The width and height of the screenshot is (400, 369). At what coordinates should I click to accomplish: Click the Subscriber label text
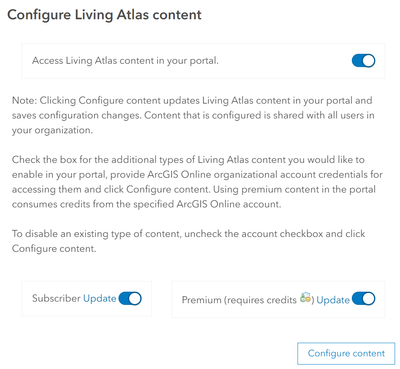(x=56, y=298)
